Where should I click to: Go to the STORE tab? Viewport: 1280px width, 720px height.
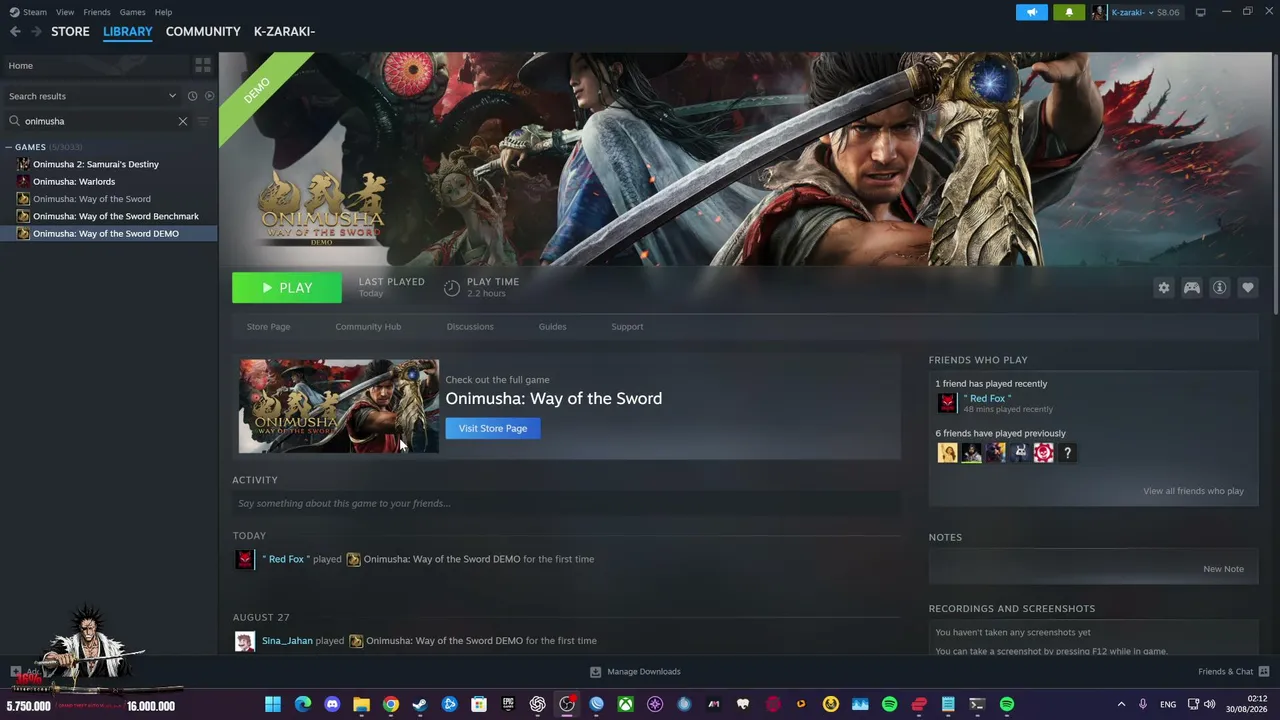point(70,32)
